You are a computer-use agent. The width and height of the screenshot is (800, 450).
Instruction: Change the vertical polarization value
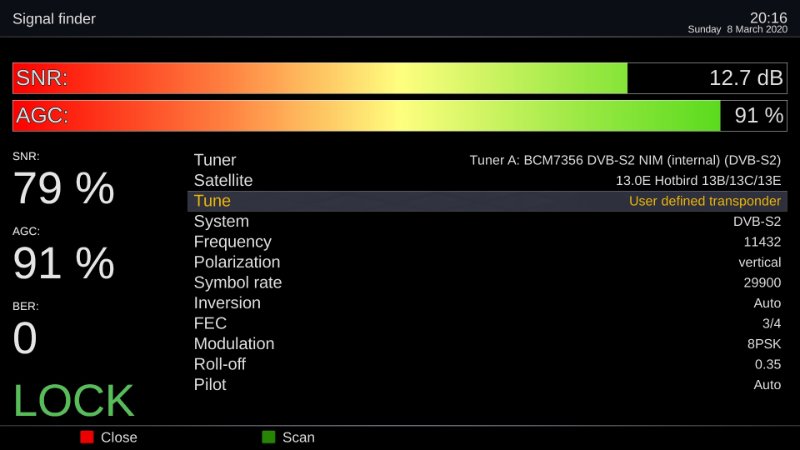click(x=759, y=262)
